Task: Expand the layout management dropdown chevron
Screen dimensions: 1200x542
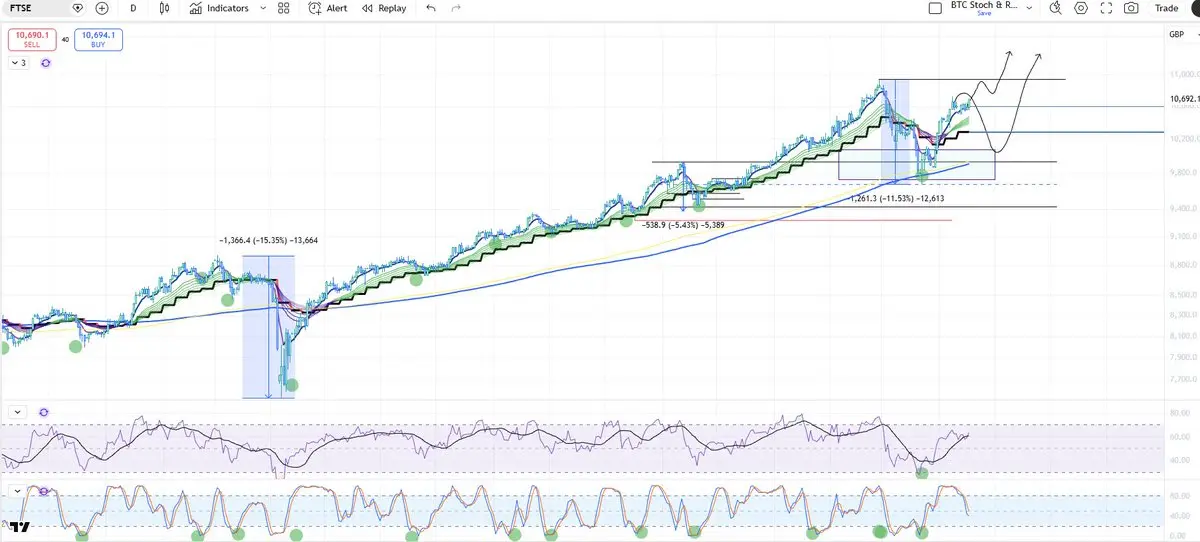Action: (1031, 8)
